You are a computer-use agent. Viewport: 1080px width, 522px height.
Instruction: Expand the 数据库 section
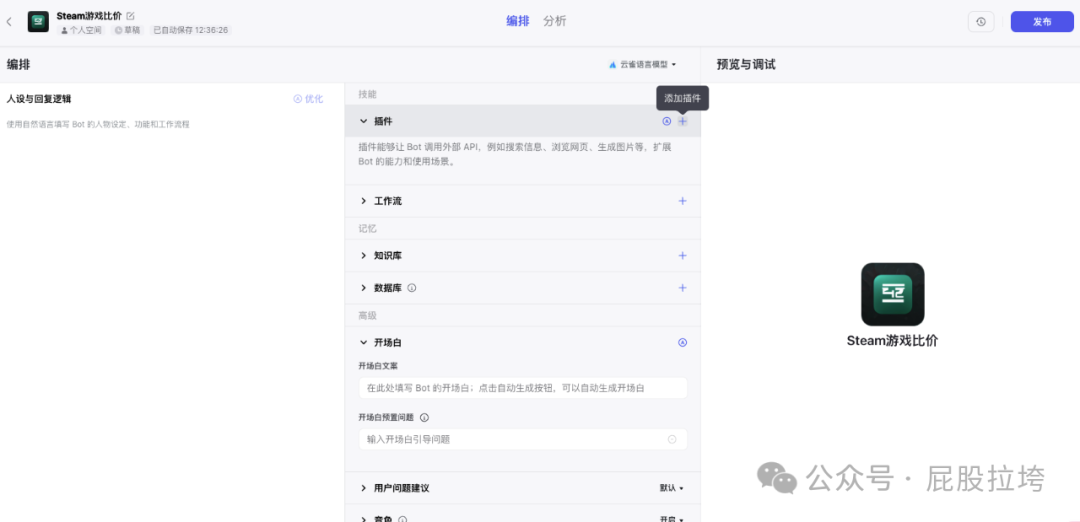click(x=364, y=288)
